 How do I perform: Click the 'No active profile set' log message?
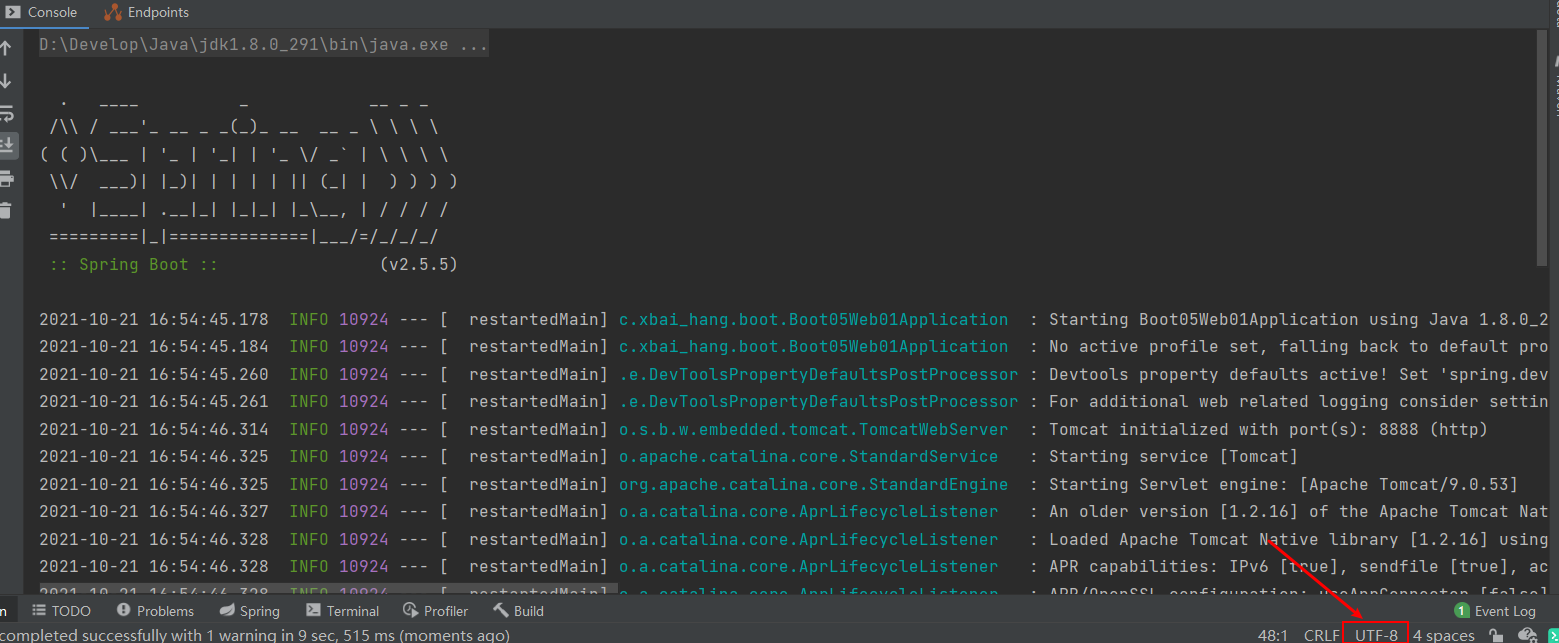click(1298, 347)
